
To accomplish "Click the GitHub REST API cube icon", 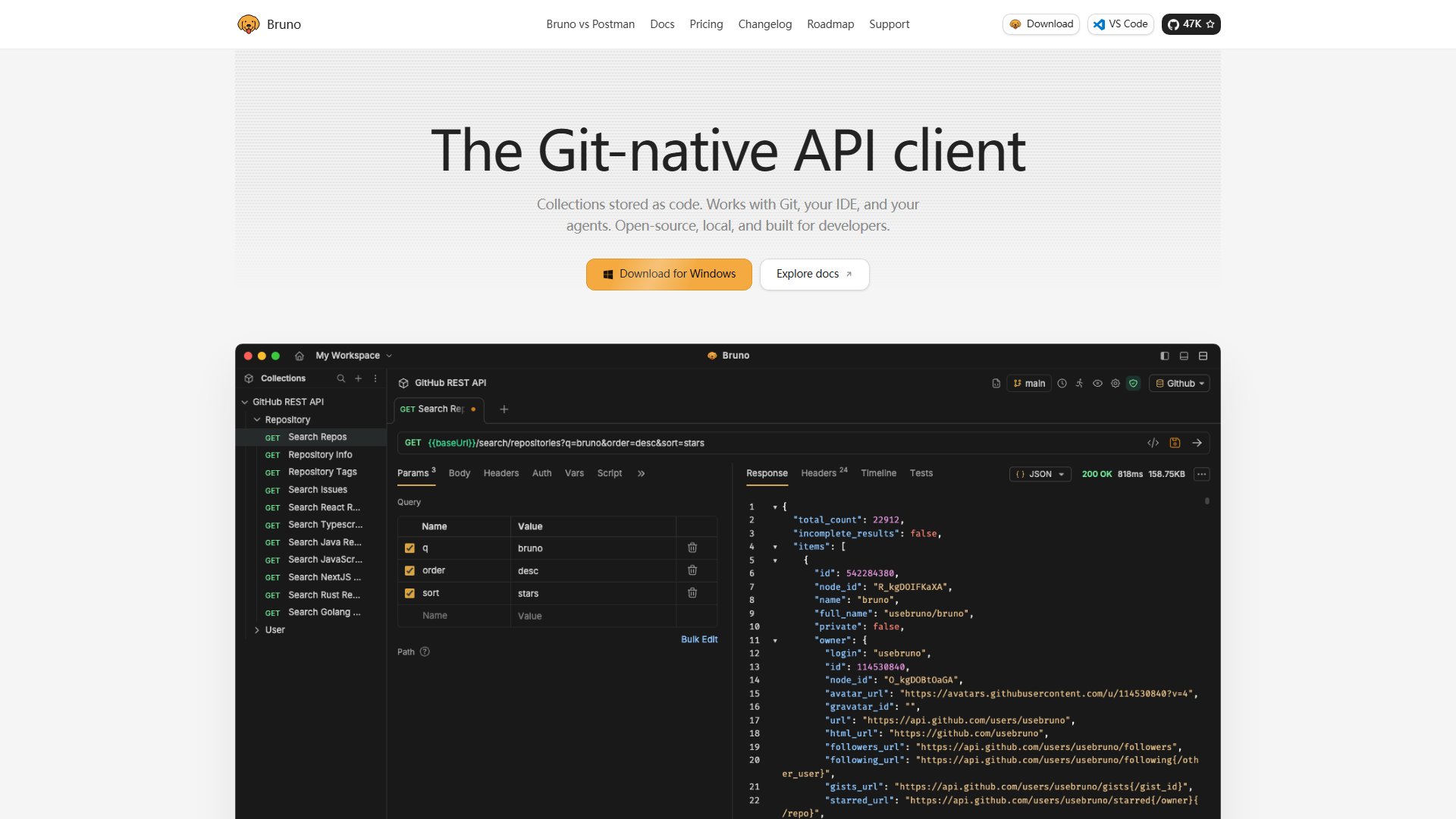I will [403, 384].
